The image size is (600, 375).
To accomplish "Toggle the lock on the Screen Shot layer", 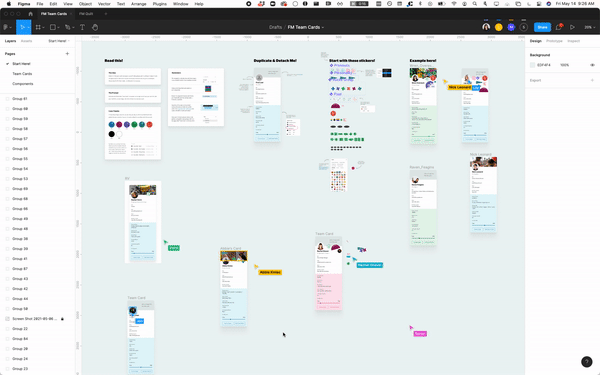I will click(x=62, y=319).
